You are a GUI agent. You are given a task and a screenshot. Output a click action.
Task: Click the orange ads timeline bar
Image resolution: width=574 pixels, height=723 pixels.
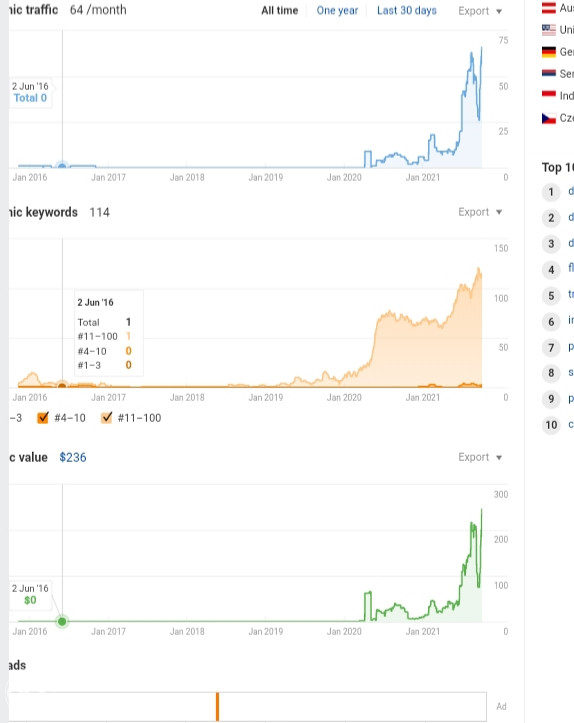(217, 706)
